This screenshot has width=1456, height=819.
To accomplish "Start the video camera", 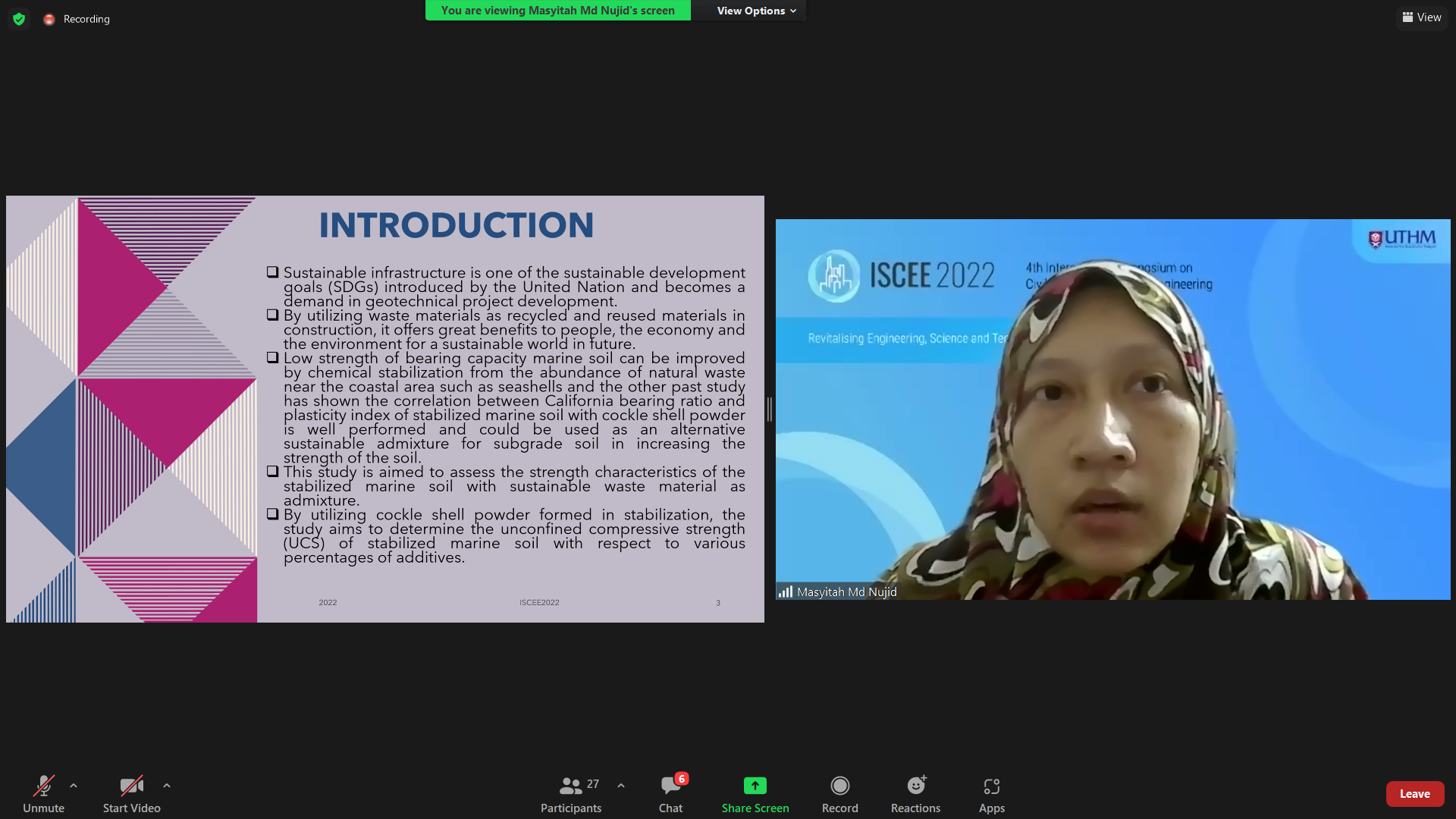I will 132,794.
